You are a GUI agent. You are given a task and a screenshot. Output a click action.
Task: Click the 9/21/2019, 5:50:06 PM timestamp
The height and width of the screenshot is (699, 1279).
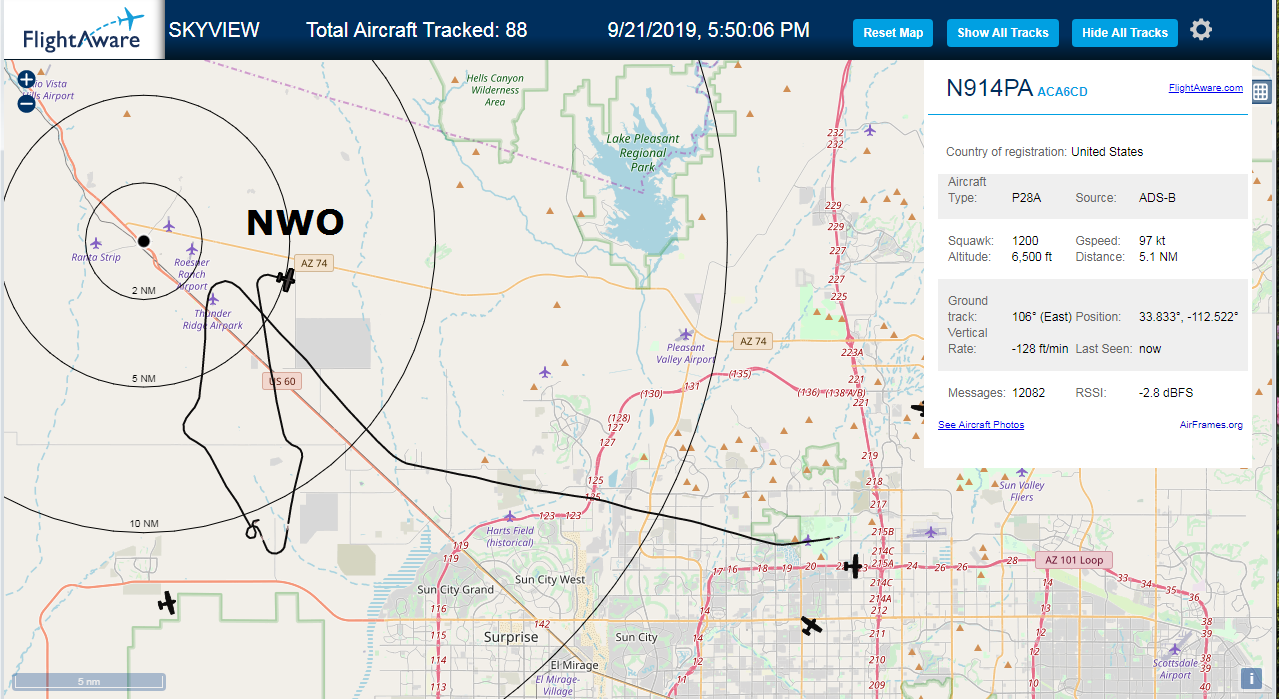pyautogui.click(x=708, y=30)
